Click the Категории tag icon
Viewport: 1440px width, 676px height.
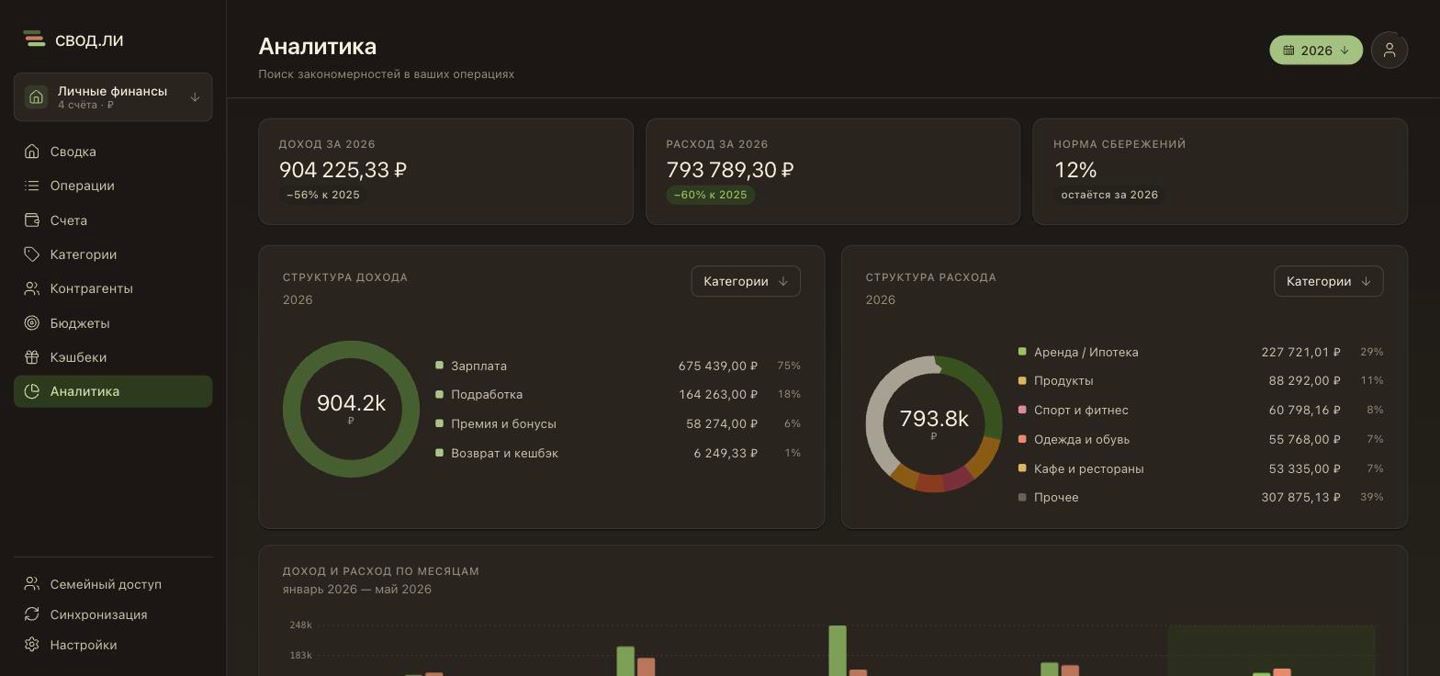[x=32, y=254]
